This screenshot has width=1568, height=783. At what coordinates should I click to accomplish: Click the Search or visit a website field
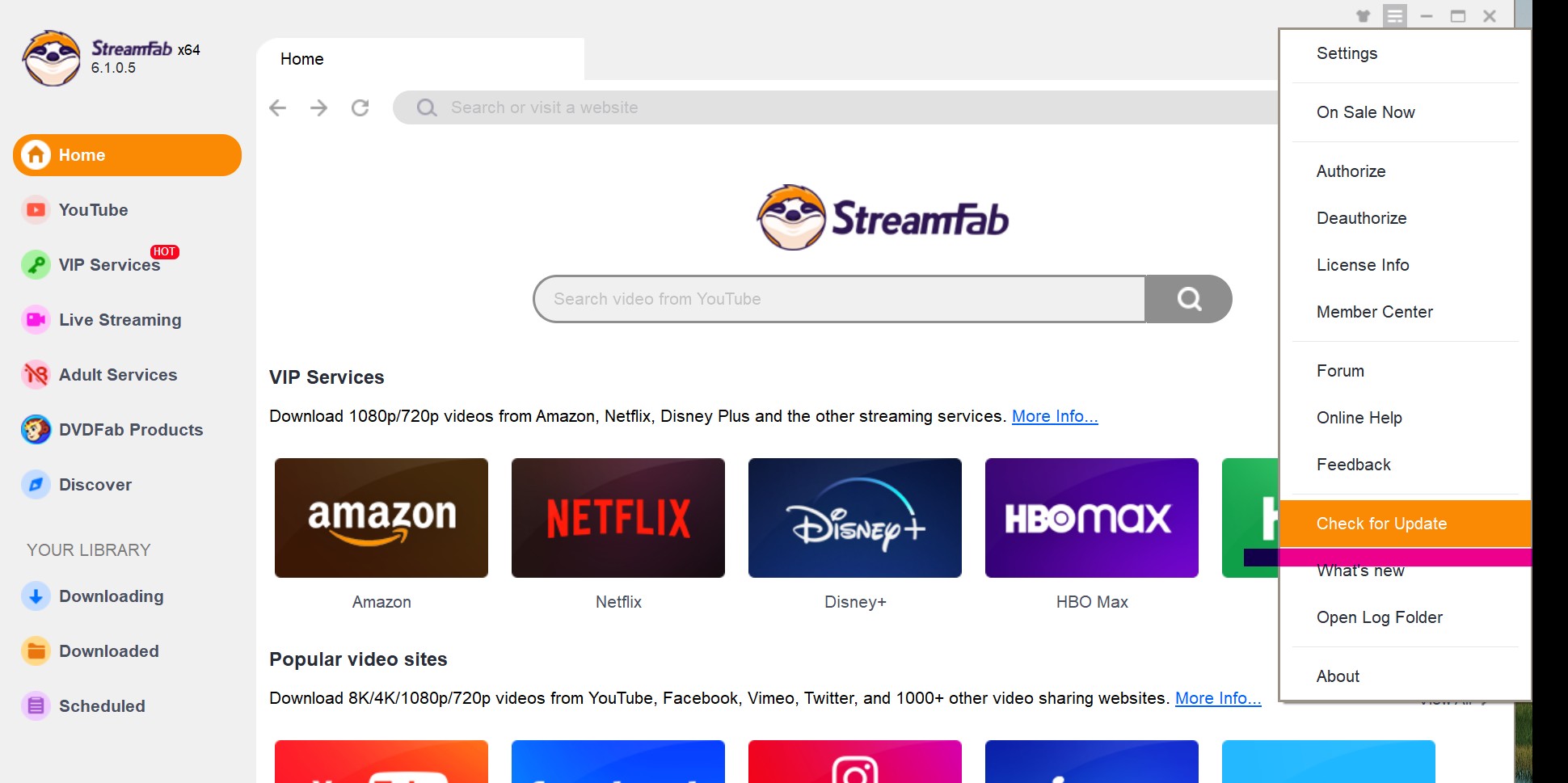(837, 107)
